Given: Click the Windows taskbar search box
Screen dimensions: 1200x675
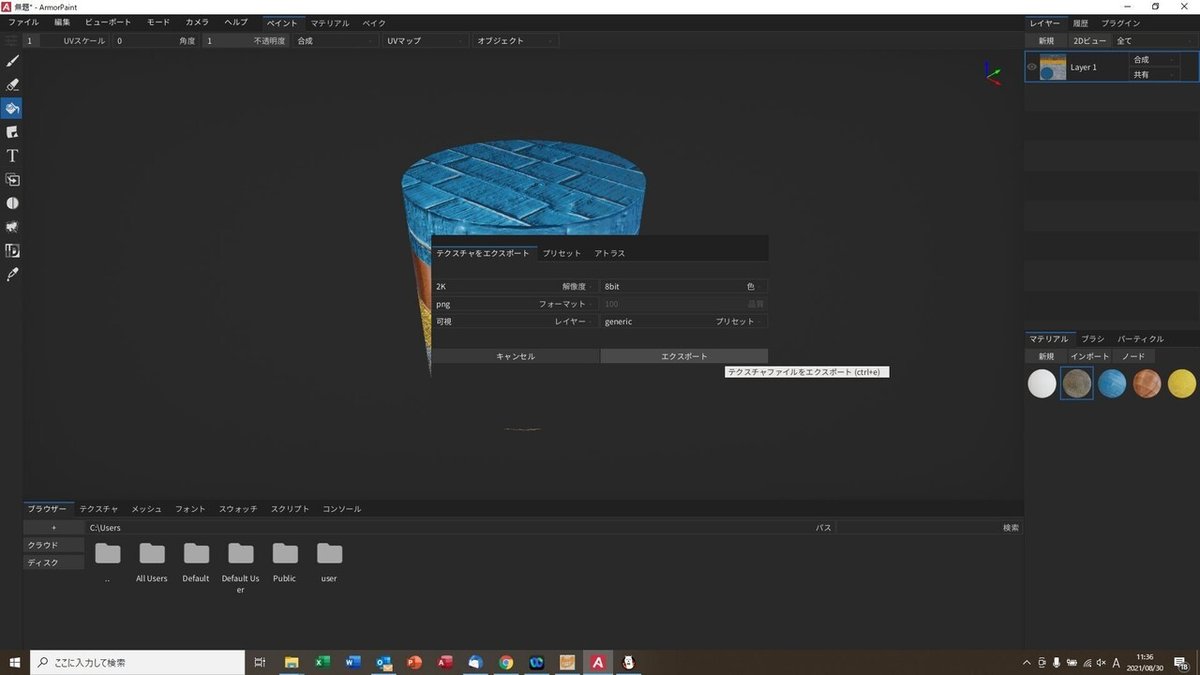Looking at the screenshot, I should 137,662.
